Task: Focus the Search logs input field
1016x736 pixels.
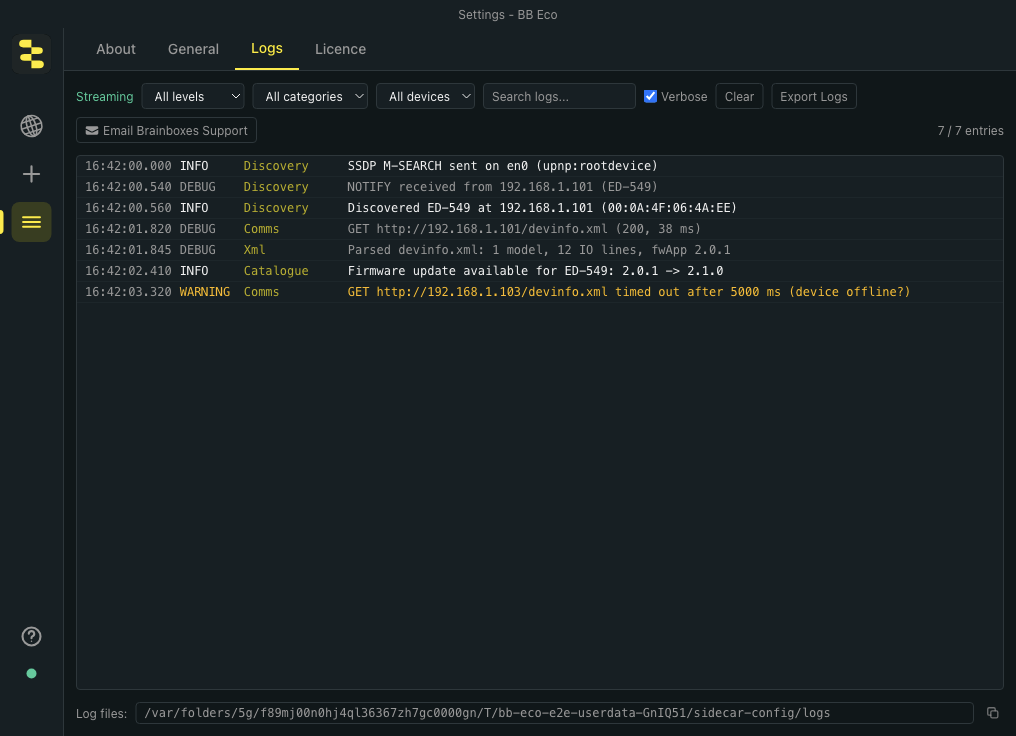Action: click(x=559, y=96)
